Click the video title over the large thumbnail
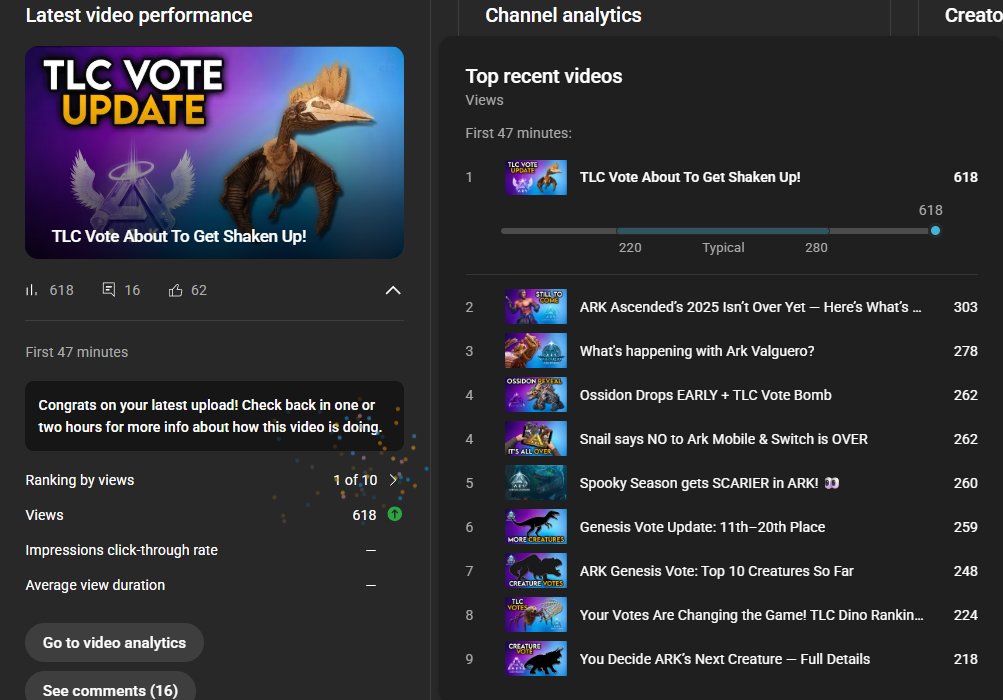 [179, 236]
